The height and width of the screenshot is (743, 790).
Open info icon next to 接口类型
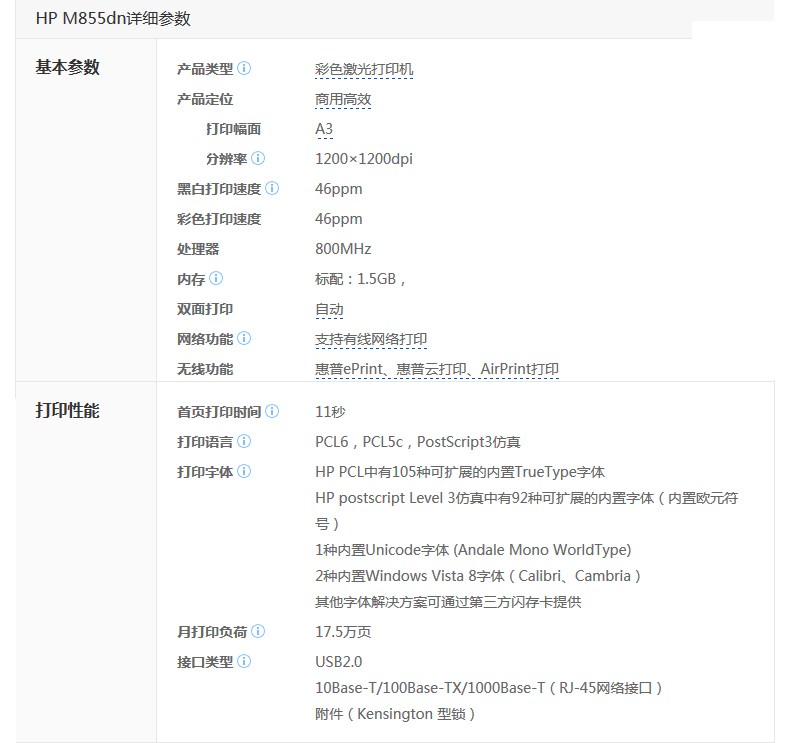(x=244, y=661)
